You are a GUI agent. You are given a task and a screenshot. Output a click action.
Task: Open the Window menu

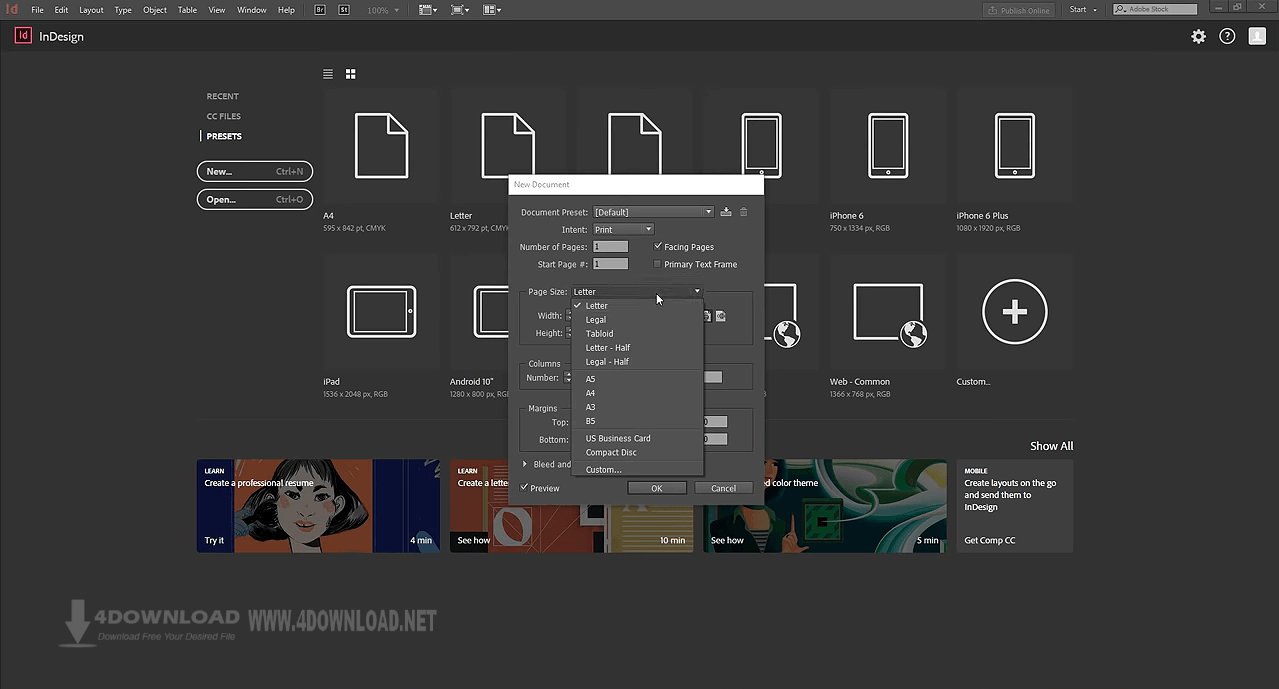252,10
